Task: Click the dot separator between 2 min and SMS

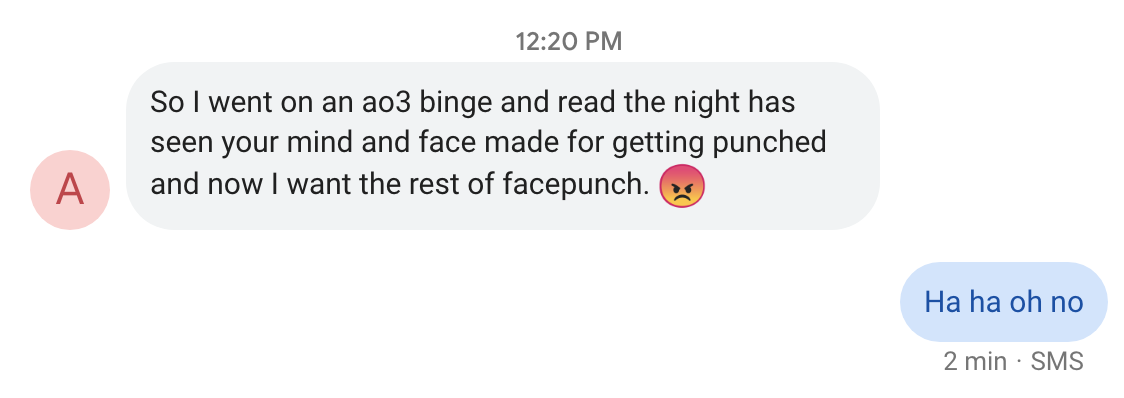Action: tap(1019, 362)
